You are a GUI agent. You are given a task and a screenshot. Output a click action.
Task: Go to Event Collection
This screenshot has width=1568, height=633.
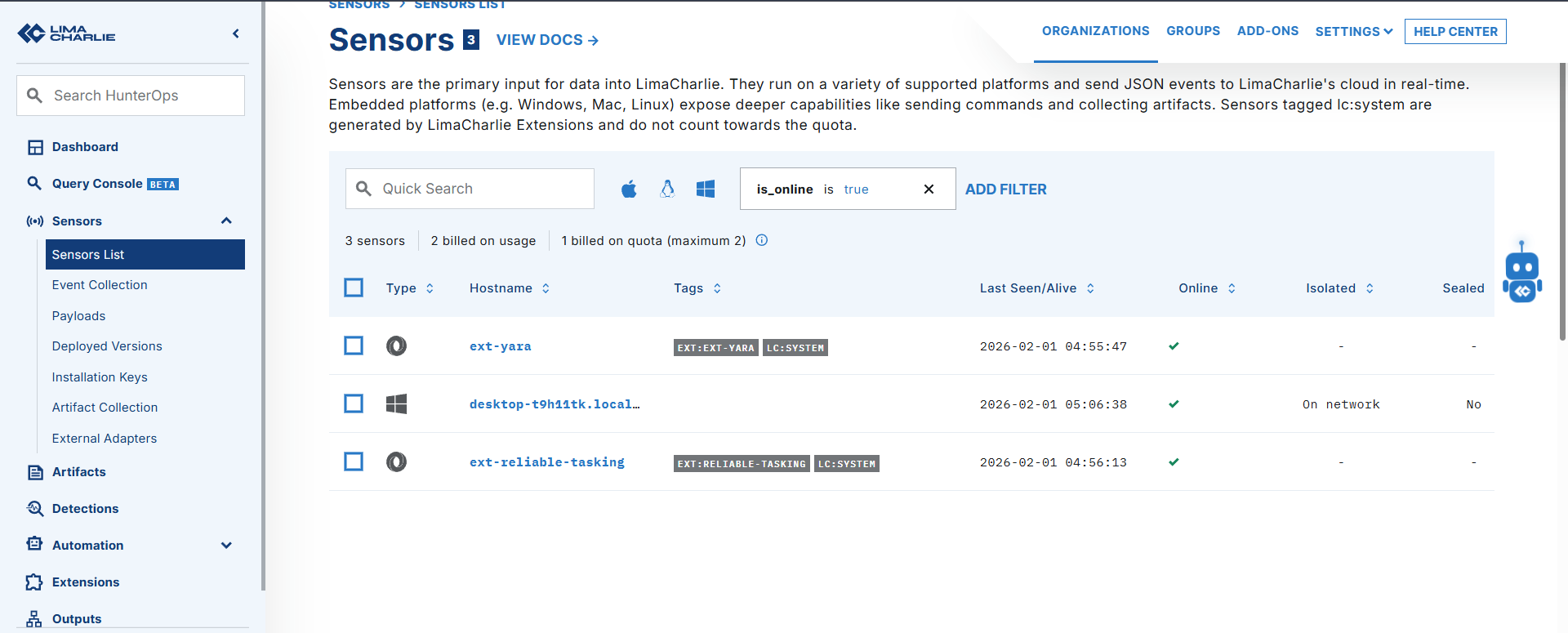[100, 285]
